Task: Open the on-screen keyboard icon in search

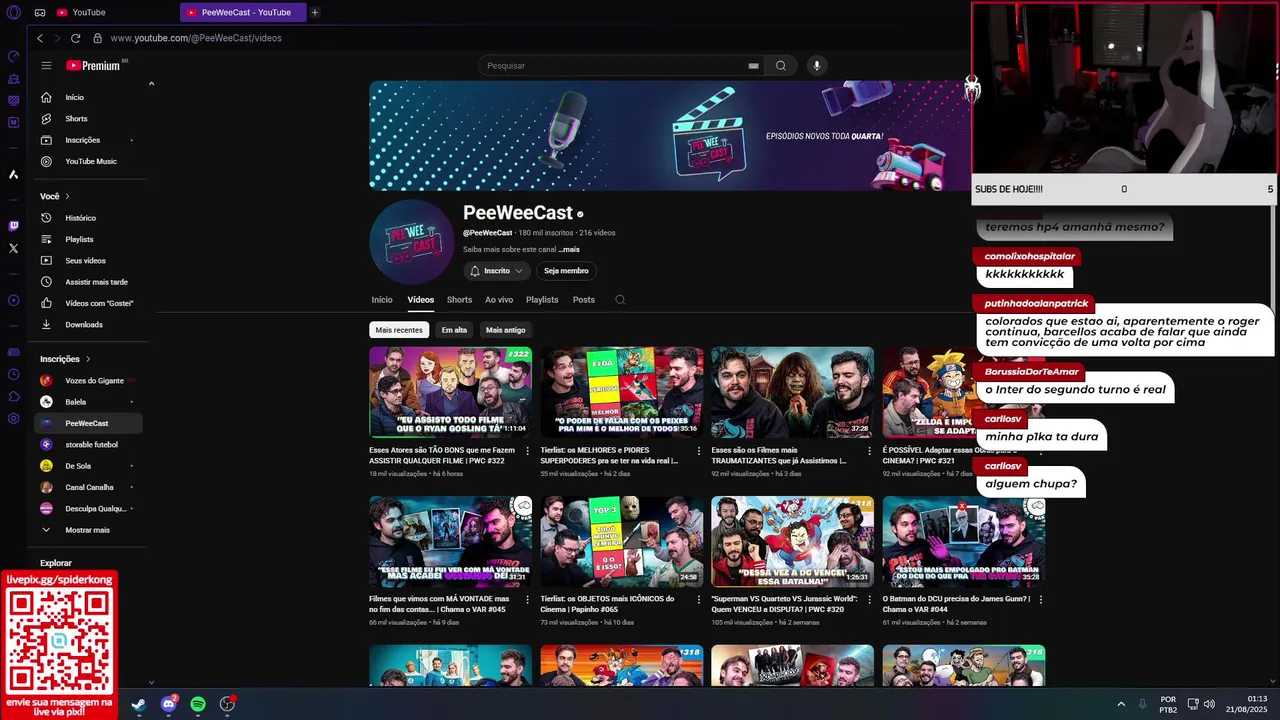Action: tap(753, 66)
